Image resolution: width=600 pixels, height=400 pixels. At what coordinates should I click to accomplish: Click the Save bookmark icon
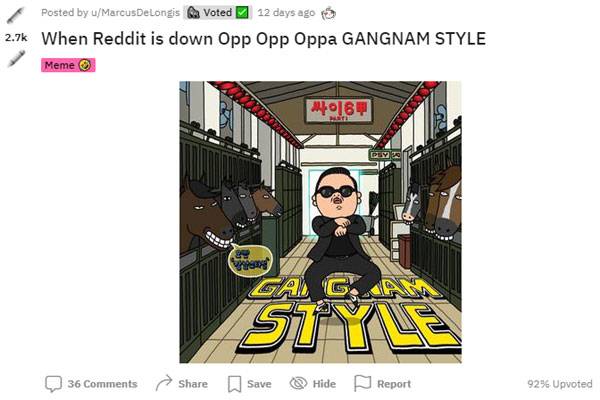click(235, 384)
